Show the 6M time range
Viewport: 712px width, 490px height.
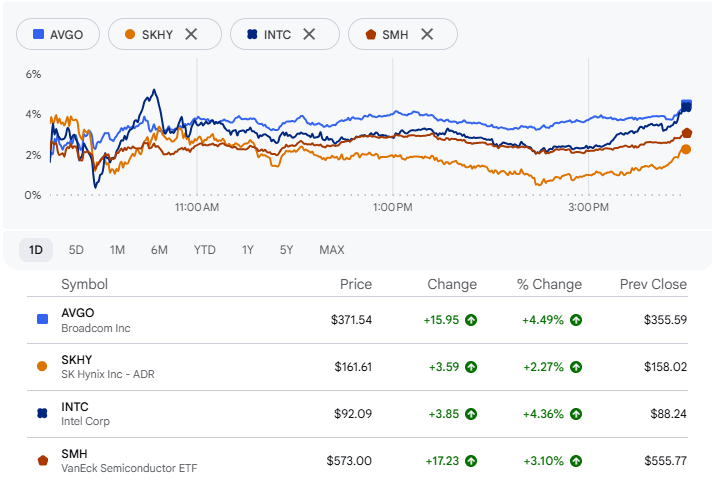159,250
